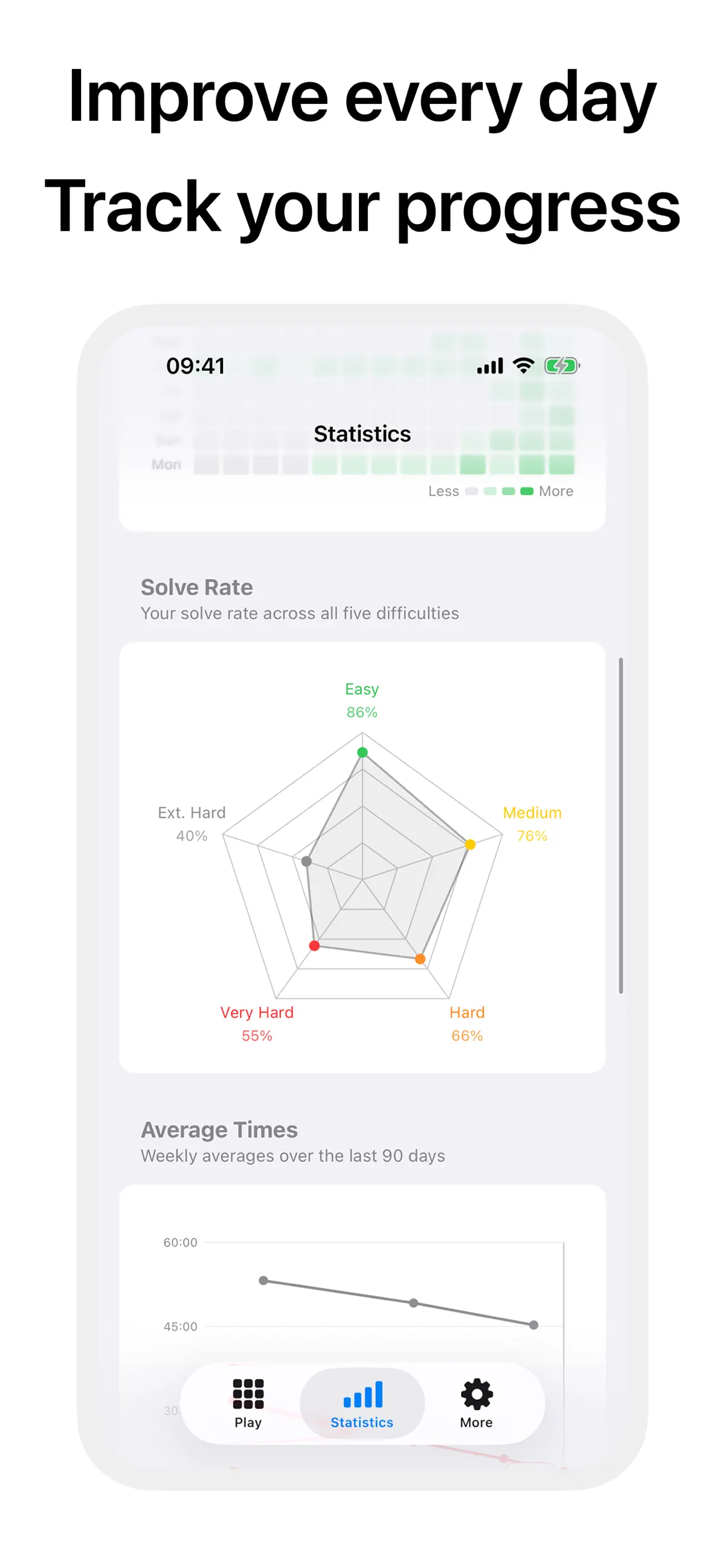Click the lightest gray legend swatch near Less

472,491
